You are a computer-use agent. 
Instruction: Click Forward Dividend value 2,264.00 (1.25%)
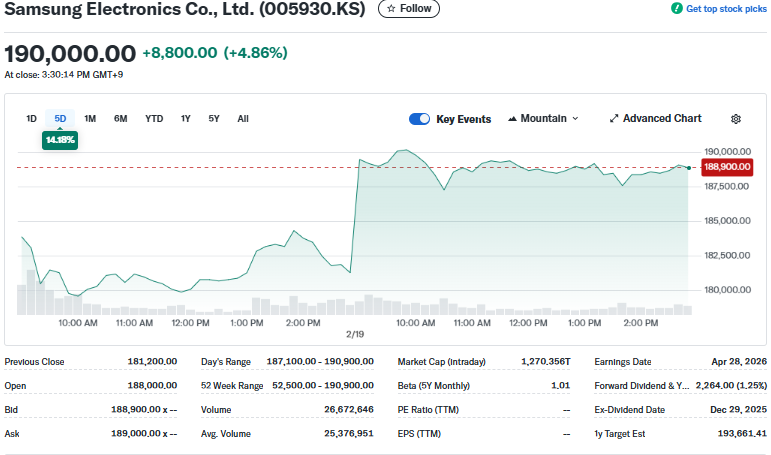click(x=731, y=386)
